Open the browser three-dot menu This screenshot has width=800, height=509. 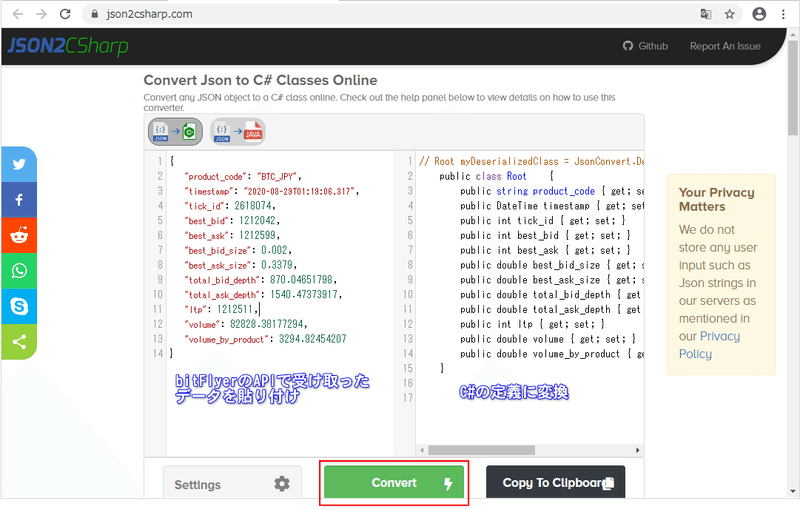coord(783,14)
